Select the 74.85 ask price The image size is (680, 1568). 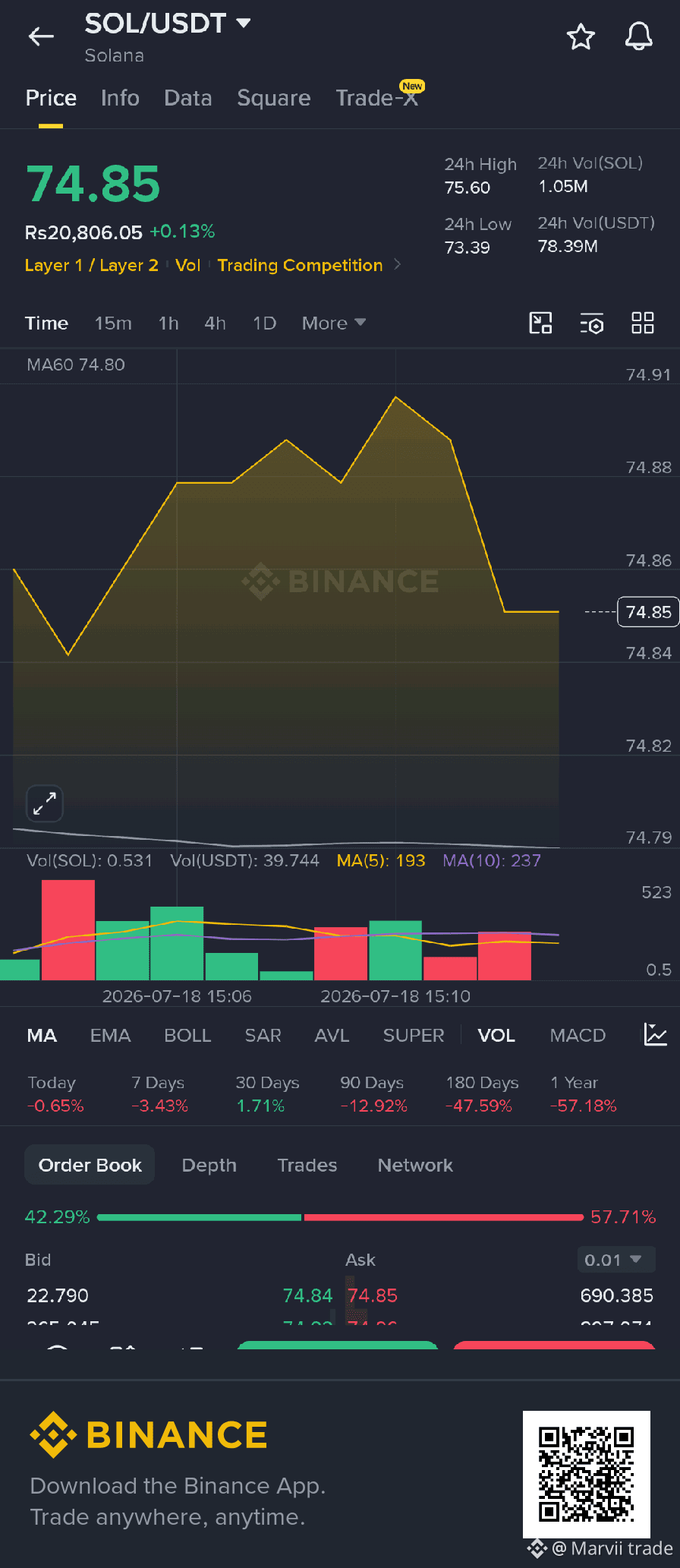(373, 1295)
